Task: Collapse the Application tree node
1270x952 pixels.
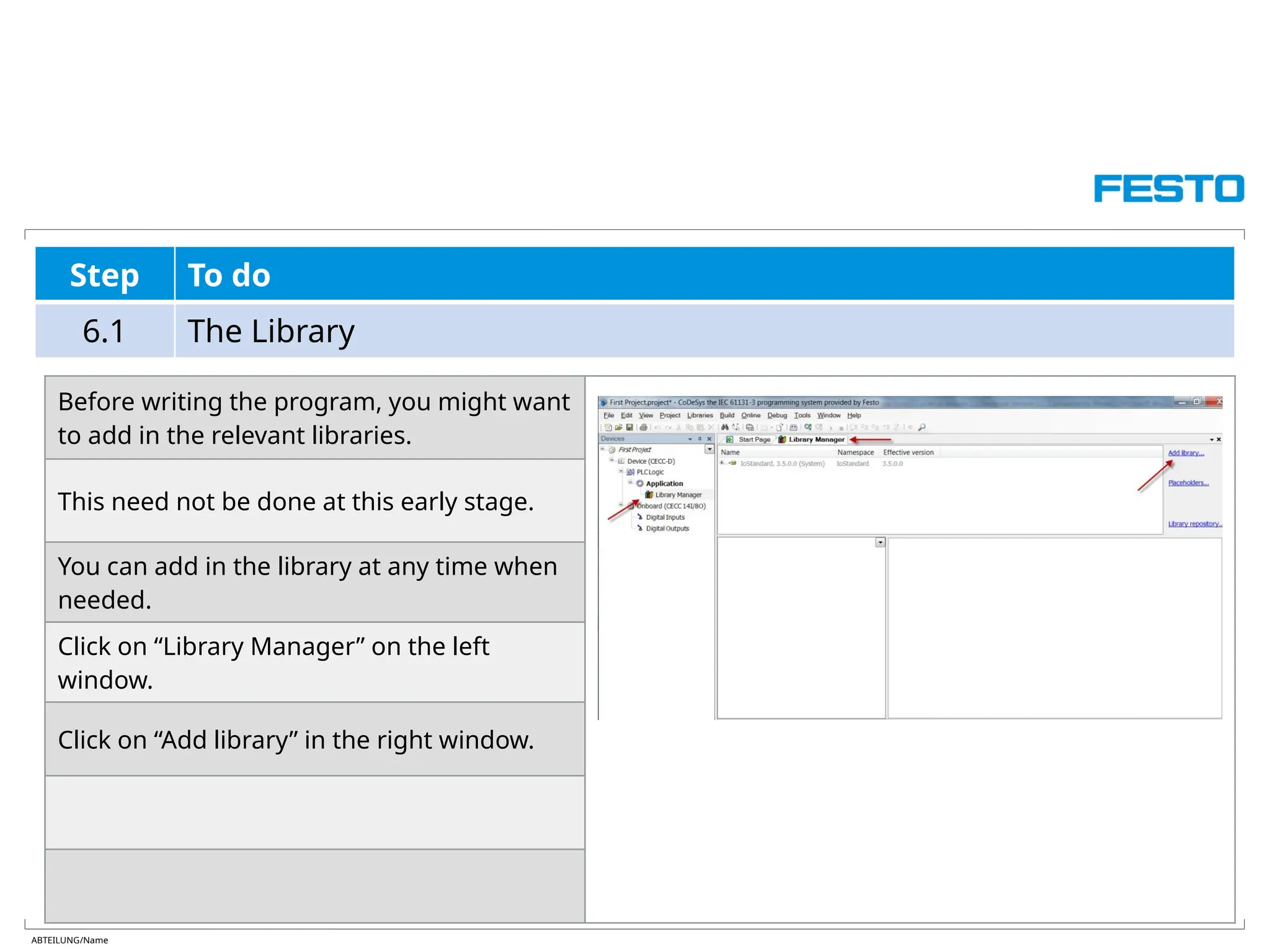Action: click(x=630, y=483)
